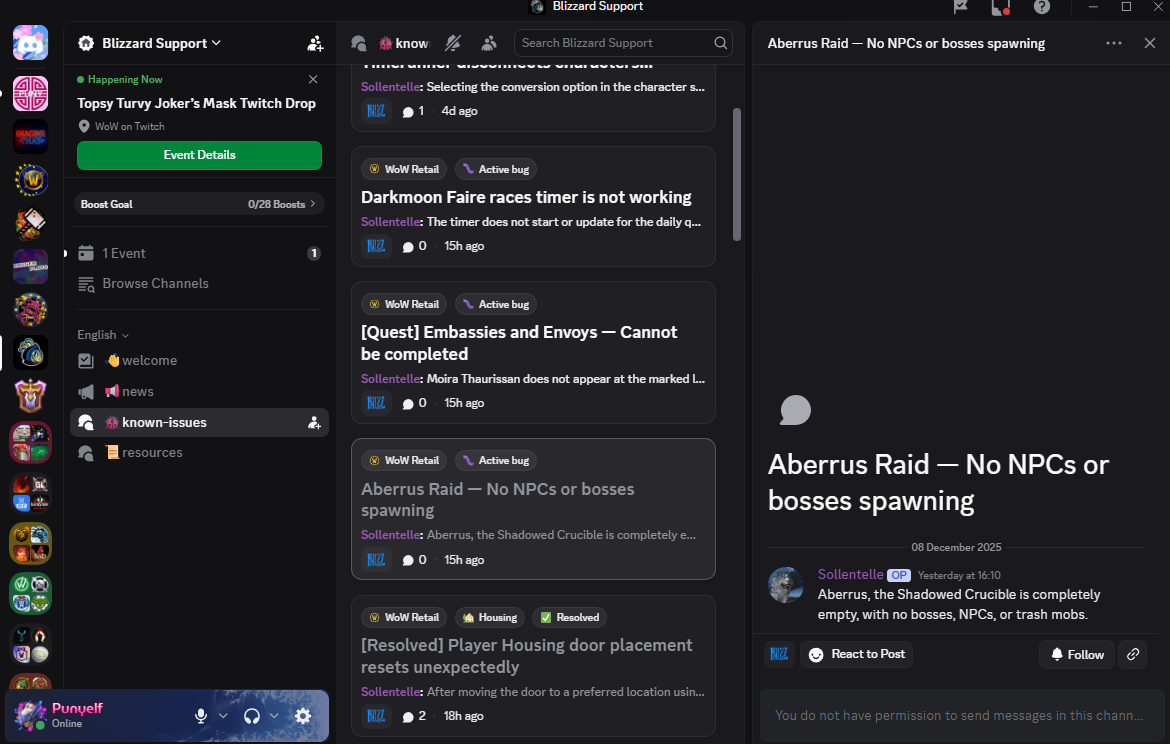Open the inbox flag icon in title bar

coord(961,7)
